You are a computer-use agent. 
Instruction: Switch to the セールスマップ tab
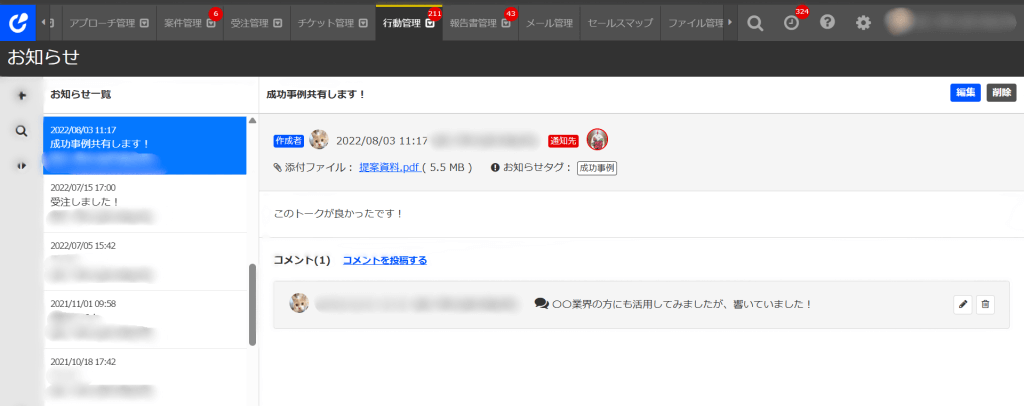(x=620, y=22)
